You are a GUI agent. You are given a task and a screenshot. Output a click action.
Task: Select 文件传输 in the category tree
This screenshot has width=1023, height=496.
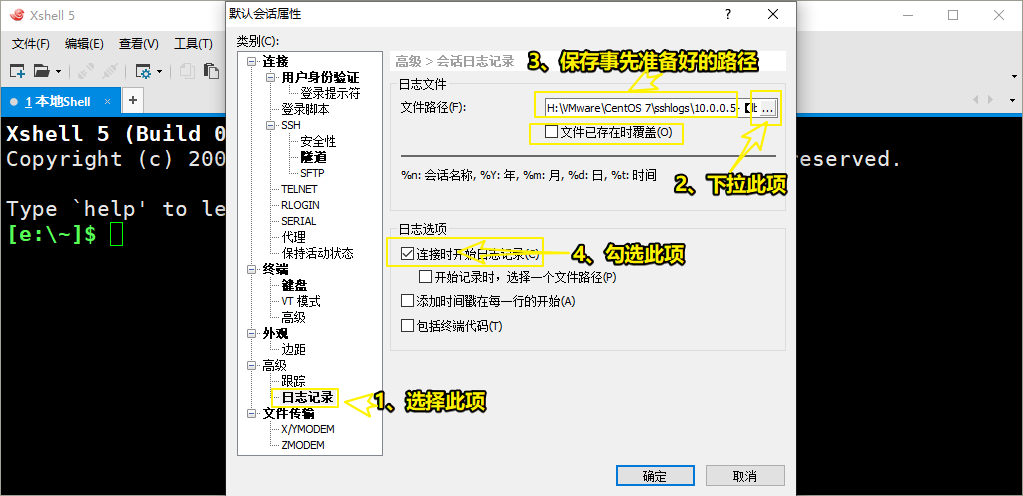pyautogui.click(x=288, y=413)
